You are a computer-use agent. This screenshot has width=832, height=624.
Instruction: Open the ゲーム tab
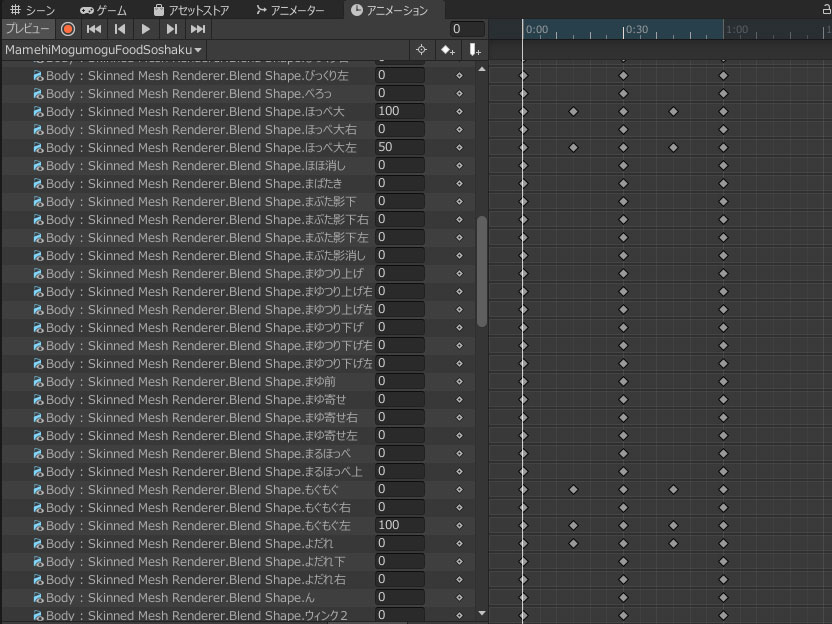coord(103,10)
